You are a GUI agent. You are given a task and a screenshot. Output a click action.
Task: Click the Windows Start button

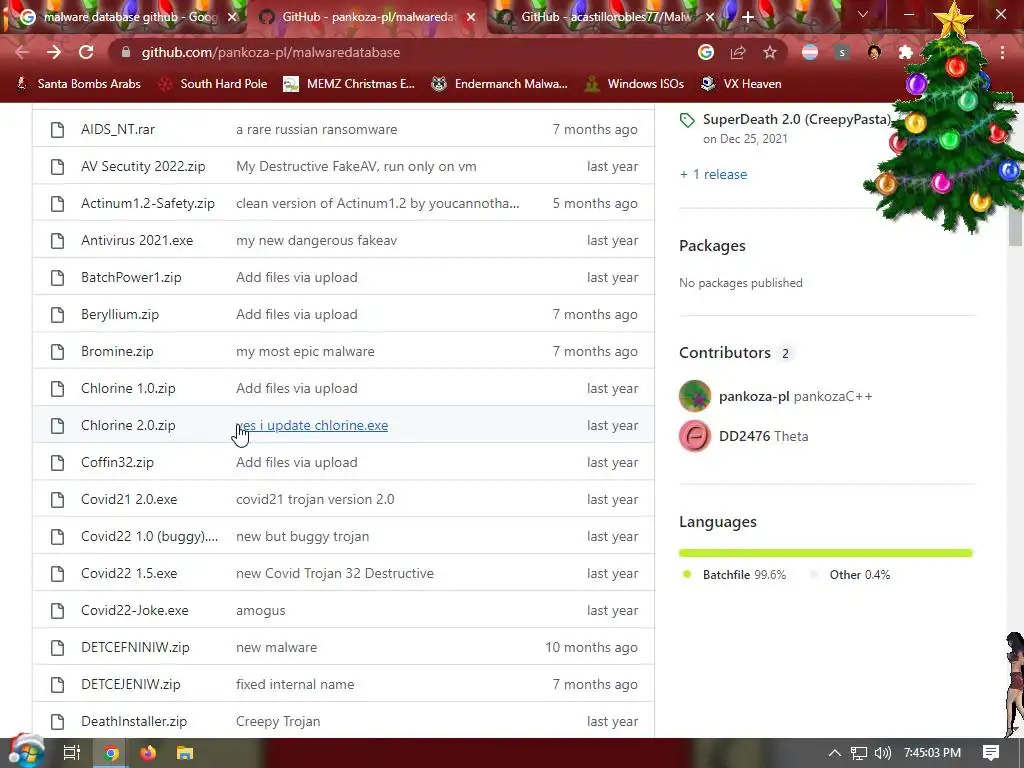[x=25, y=753]
